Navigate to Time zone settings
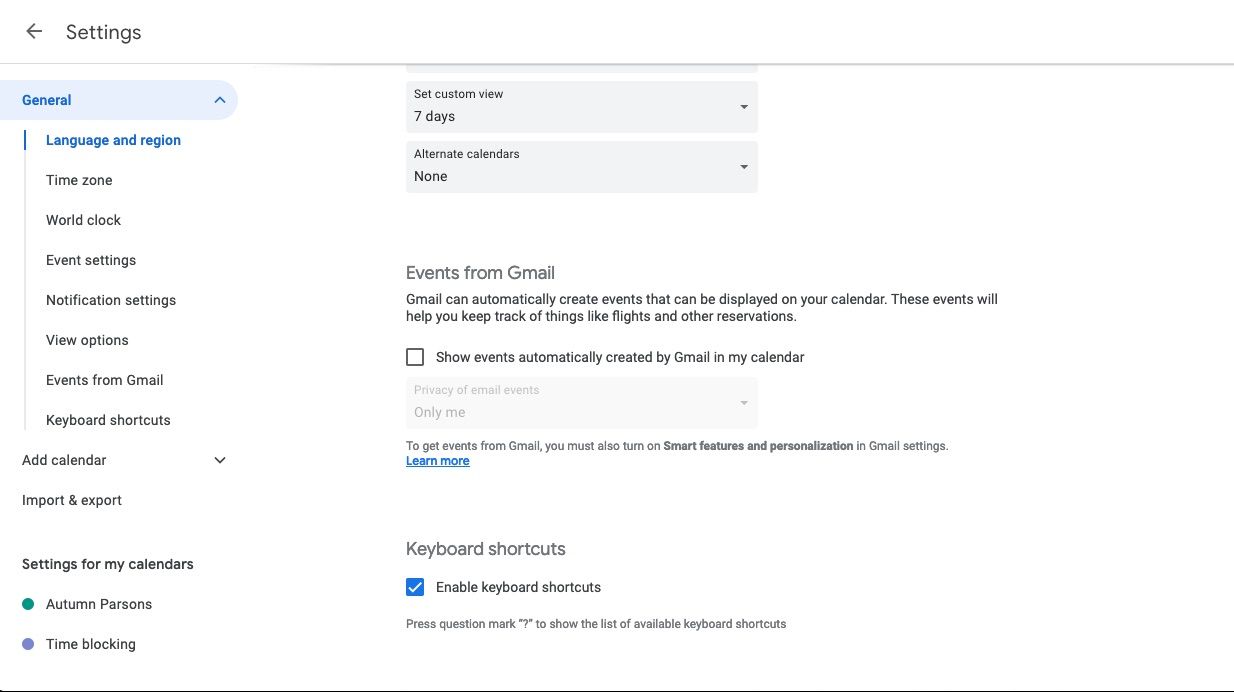 point(79,180)
